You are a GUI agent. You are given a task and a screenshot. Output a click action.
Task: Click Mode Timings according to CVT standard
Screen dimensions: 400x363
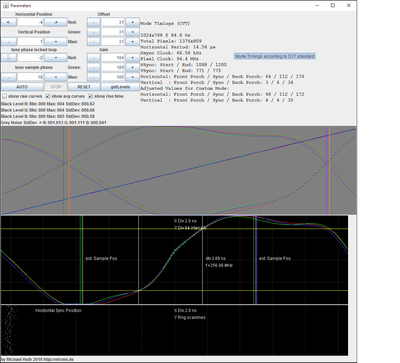[x=275, y=56]
